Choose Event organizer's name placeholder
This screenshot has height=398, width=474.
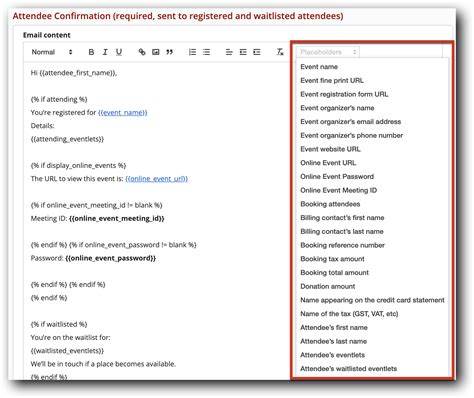pos(337,108)
